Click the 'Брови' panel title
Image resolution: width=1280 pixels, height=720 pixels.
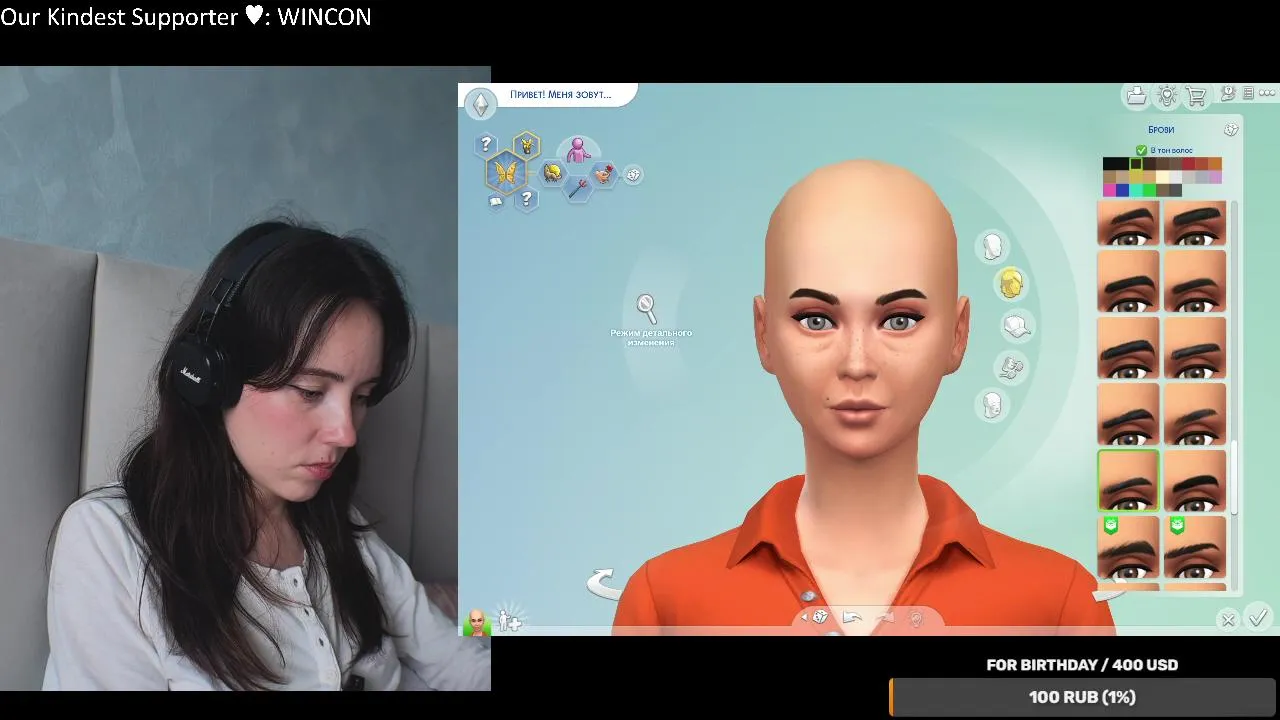pos(1161,130)
